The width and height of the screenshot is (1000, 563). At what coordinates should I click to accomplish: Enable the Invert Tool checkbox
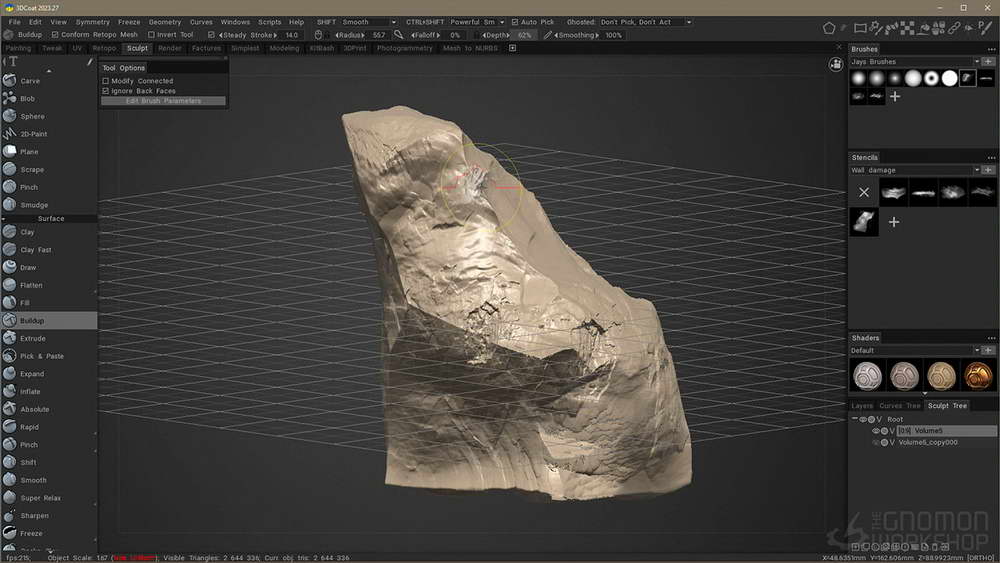[x=151, y=35]
